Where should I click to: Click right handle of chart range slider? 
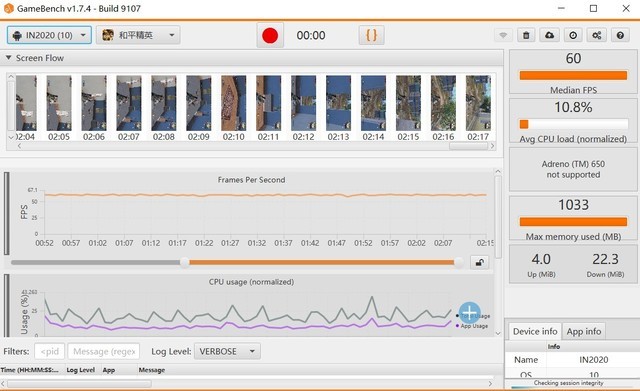459,262
